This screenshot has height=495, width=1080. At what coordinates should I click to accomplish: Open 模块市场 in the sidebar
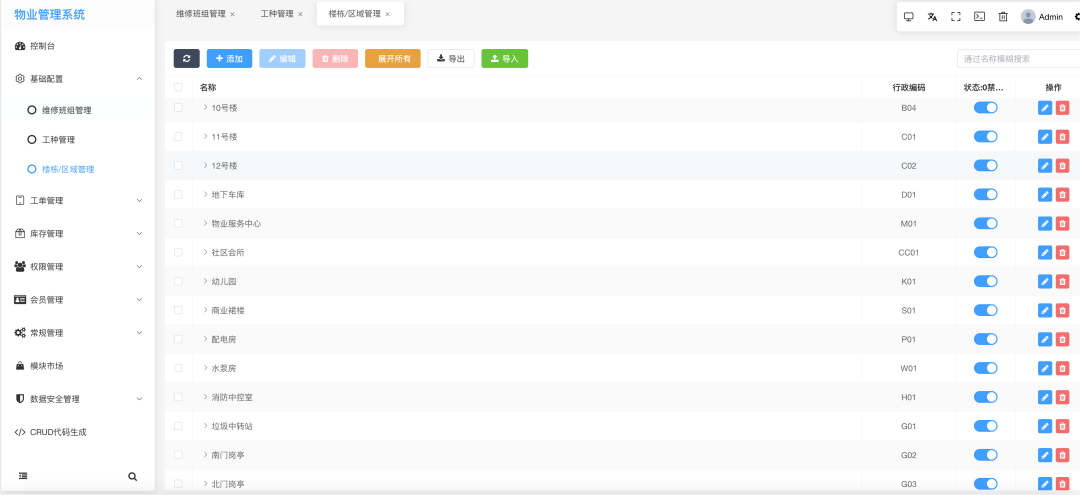tap(78, 366)
